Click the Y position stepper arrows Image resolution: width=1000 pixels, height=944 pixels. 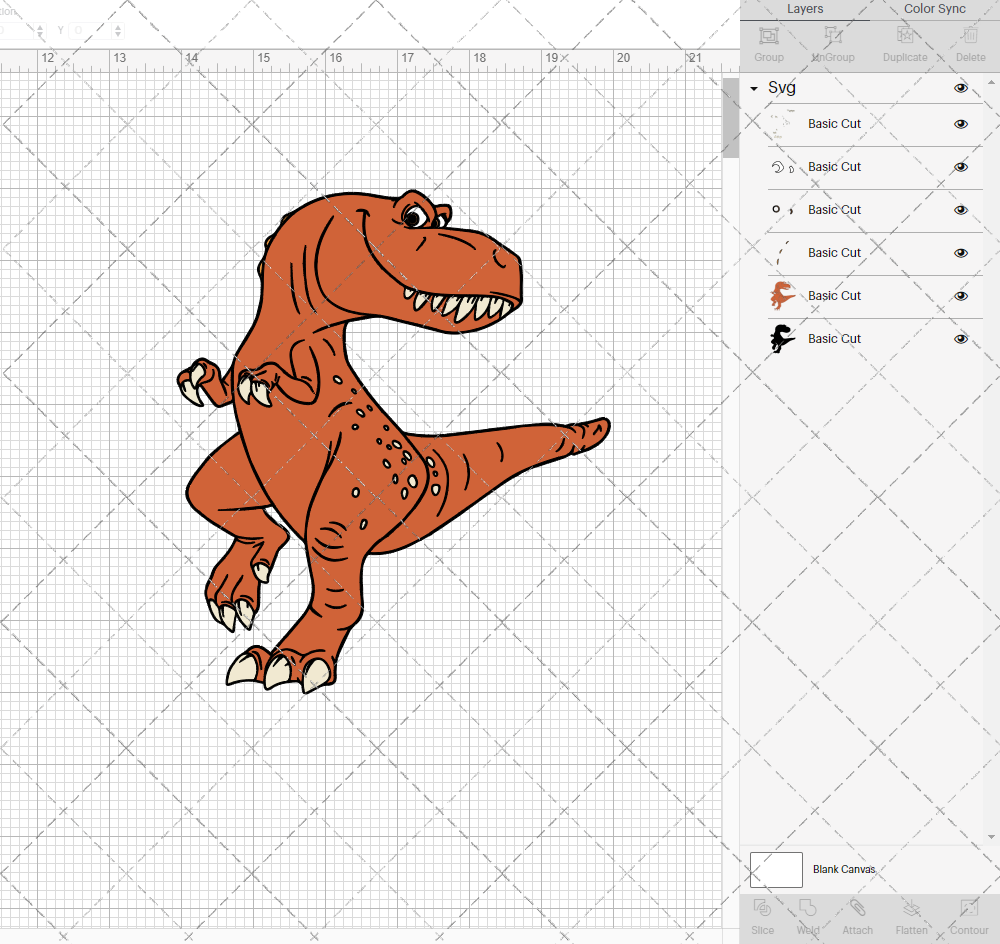[x=118, y=30]
